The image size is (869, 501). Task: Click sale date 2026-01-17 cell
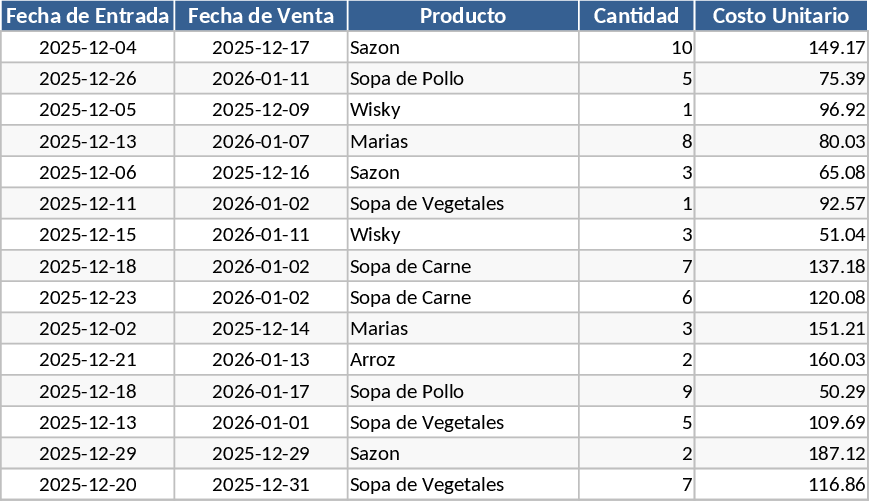(x=261, y=391)
